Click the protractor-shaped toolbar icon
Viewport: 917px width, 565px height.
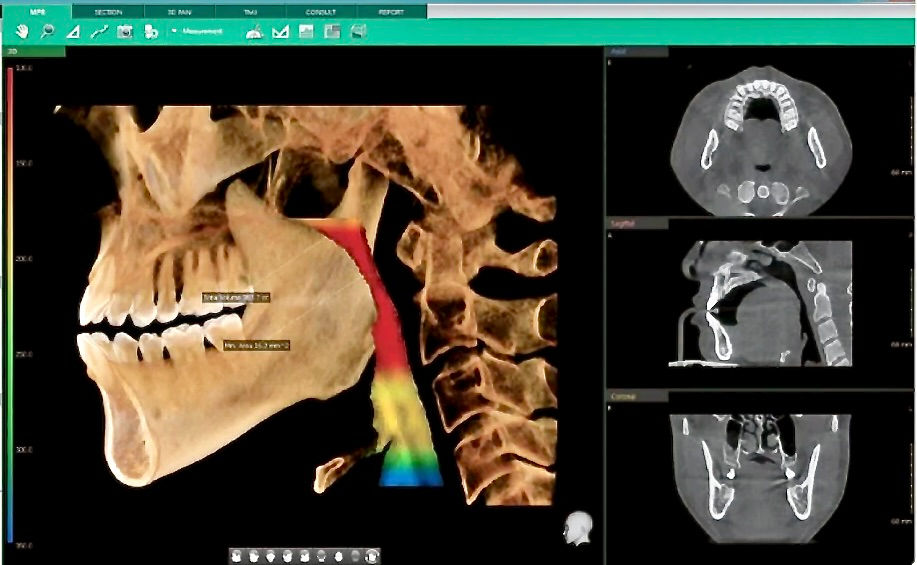pos(254,32)
